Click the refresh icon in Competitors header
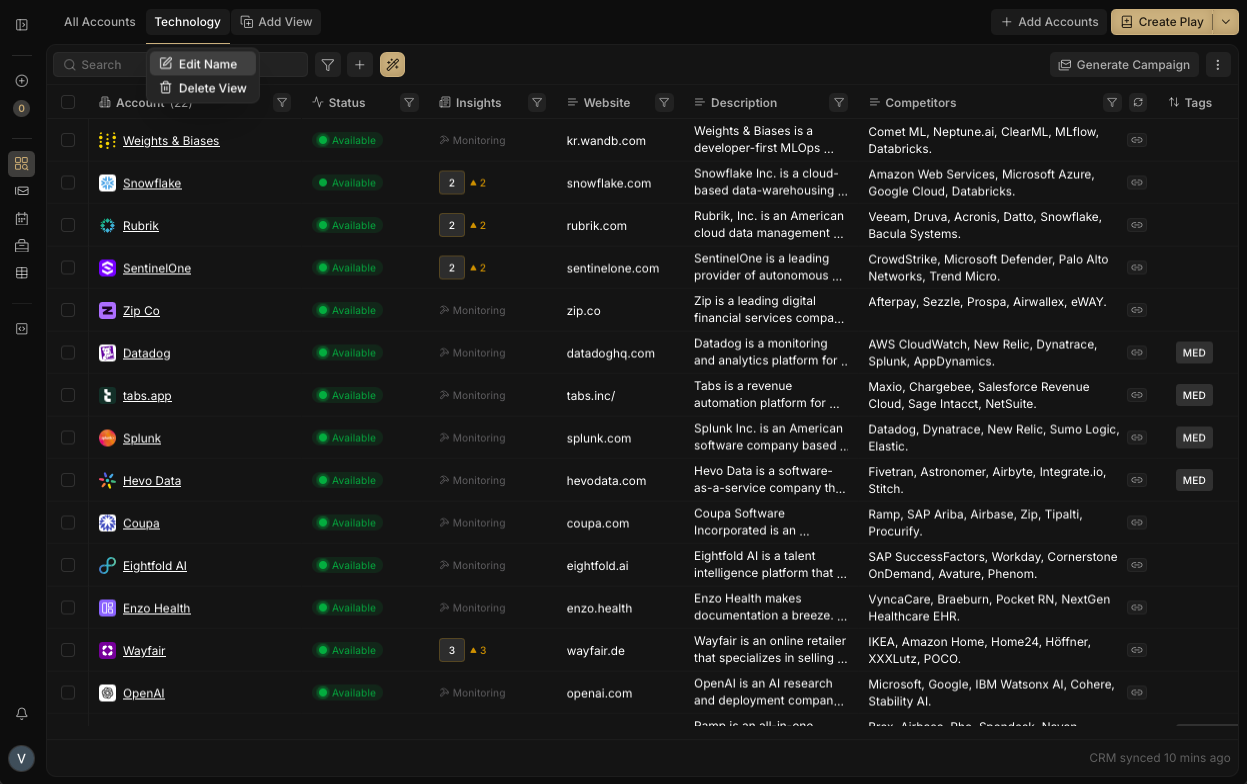1247x784 pixels. point(1137,102)
